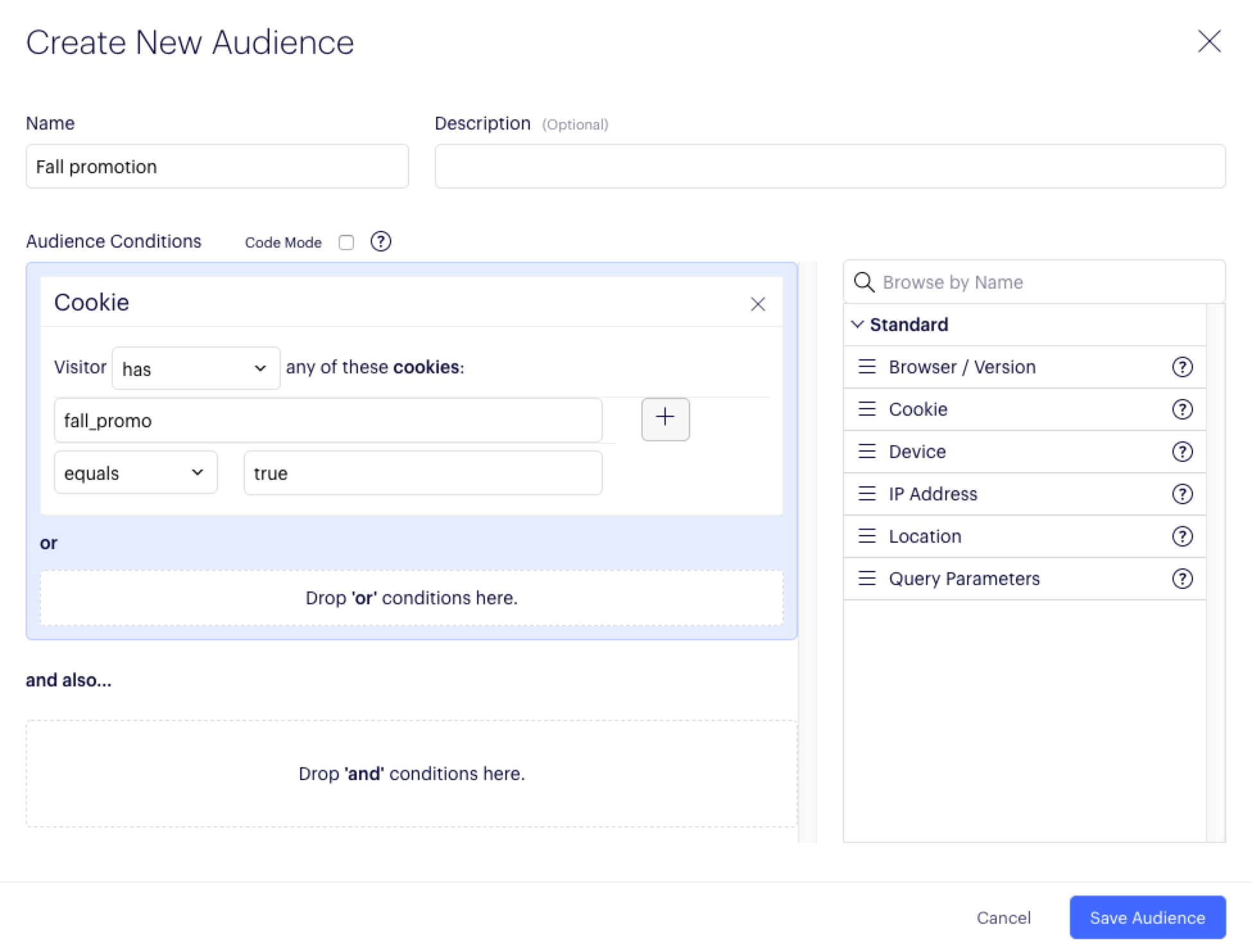
Task: Open the Visitor 'has' dropdown
Action: pos(196,368)
